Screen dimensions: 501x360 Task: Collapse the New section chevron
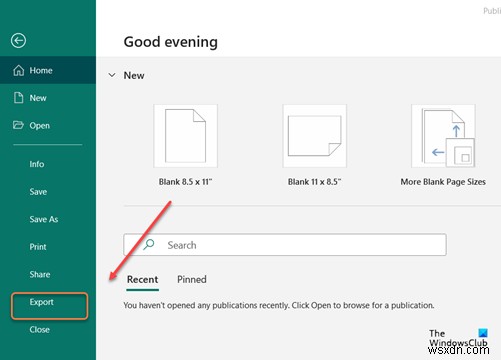click(x=112, y=75)
